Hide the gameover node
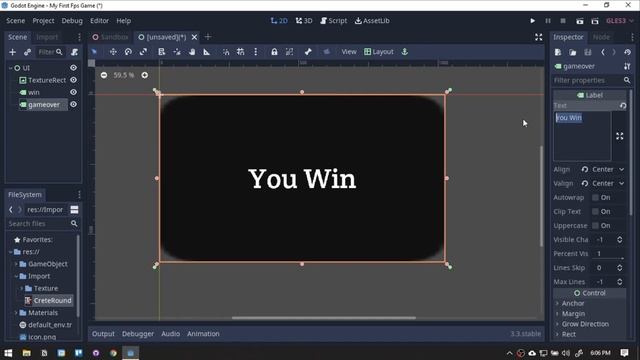 (x=73, y=104)
